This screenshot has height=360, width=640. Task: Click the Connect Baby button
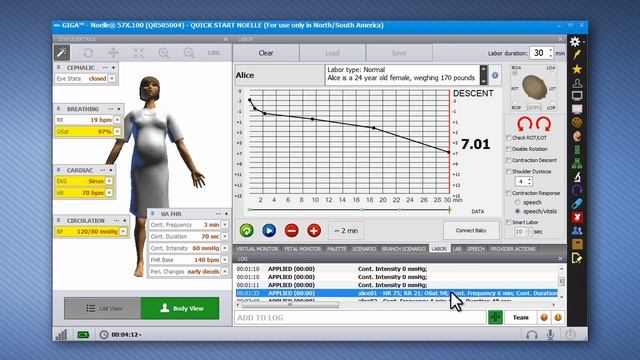coord(471,231)
